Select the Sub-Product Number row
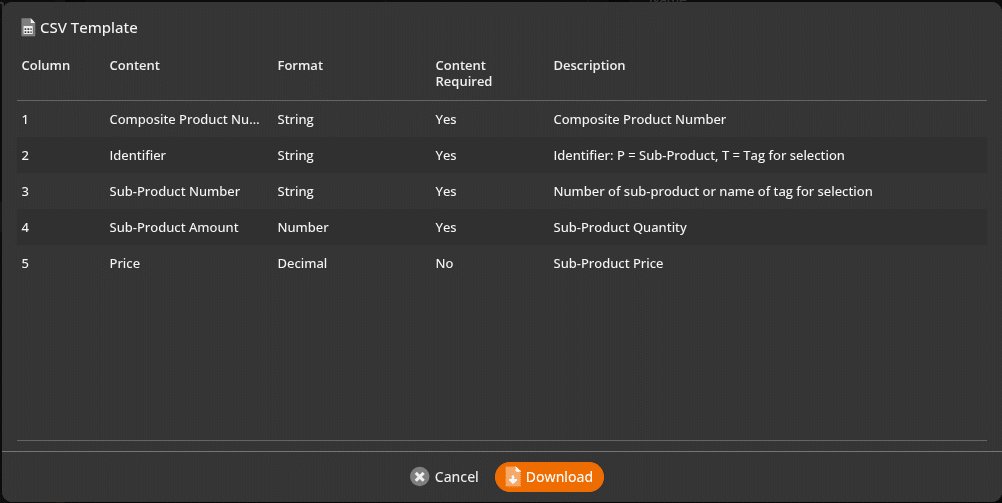 175,192
